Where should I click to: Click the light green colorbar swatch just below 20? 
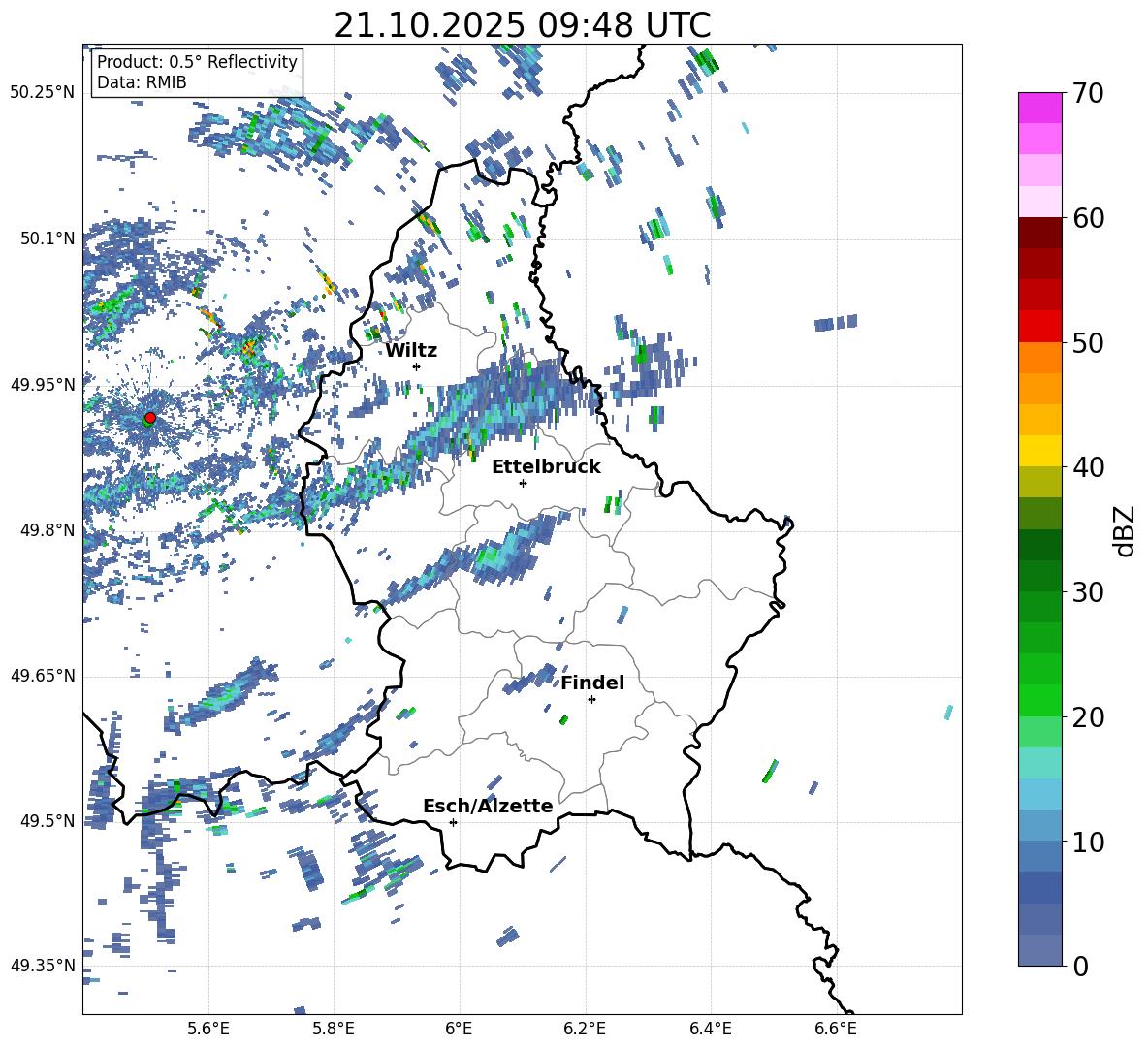coord(1040,732)
